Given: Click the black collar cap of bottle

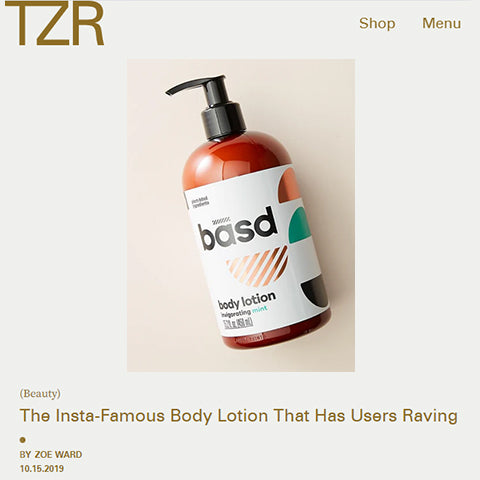Looking at the screenshot, I should pyautogui.click(x=223, y=121).
